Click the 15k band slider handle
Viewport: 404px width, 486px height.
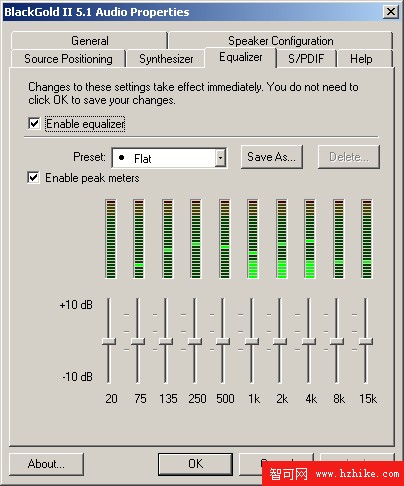pos(366,341)
